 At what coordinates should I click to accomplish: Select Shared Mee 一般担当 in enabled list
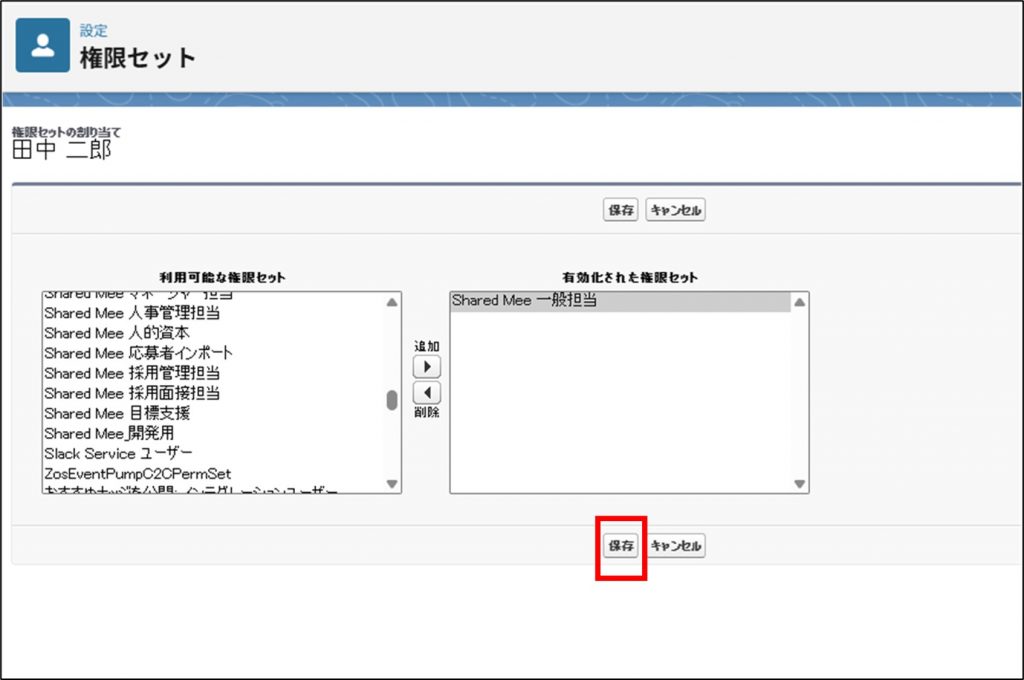(524, 300)
